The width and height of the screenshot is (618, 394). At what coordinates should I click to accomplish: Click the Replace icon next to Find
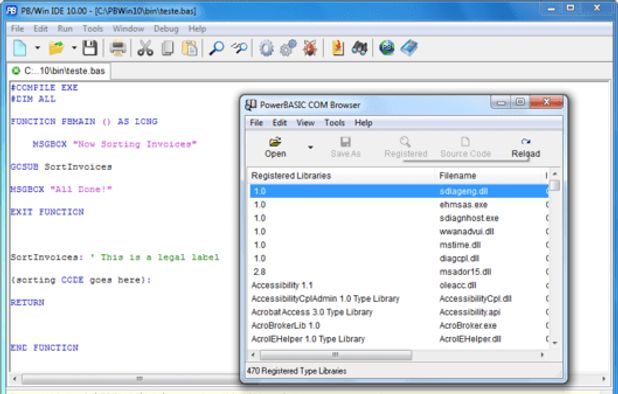click(239, 48)
